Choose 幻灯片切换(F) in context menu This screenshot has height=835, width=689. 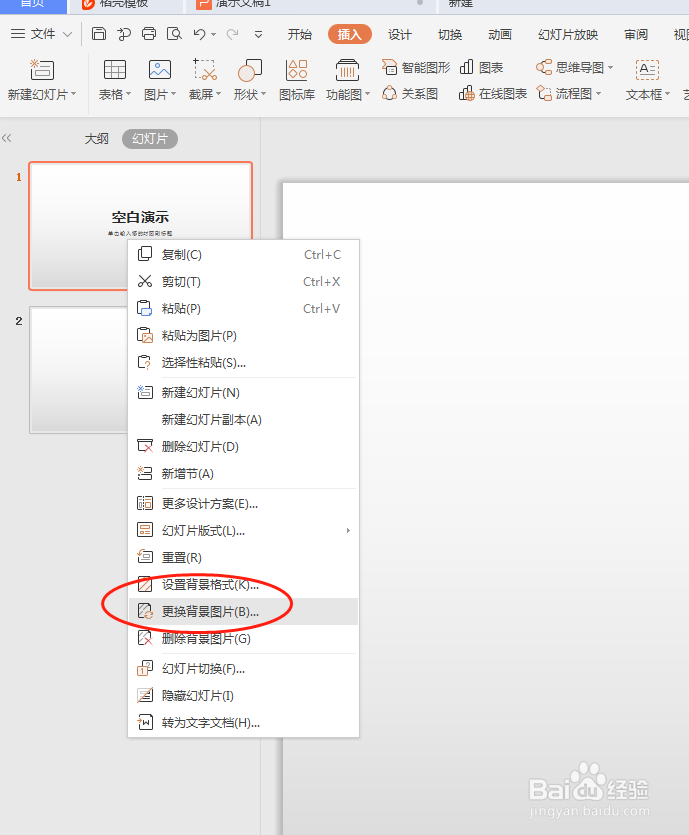[x=243, y=669]
